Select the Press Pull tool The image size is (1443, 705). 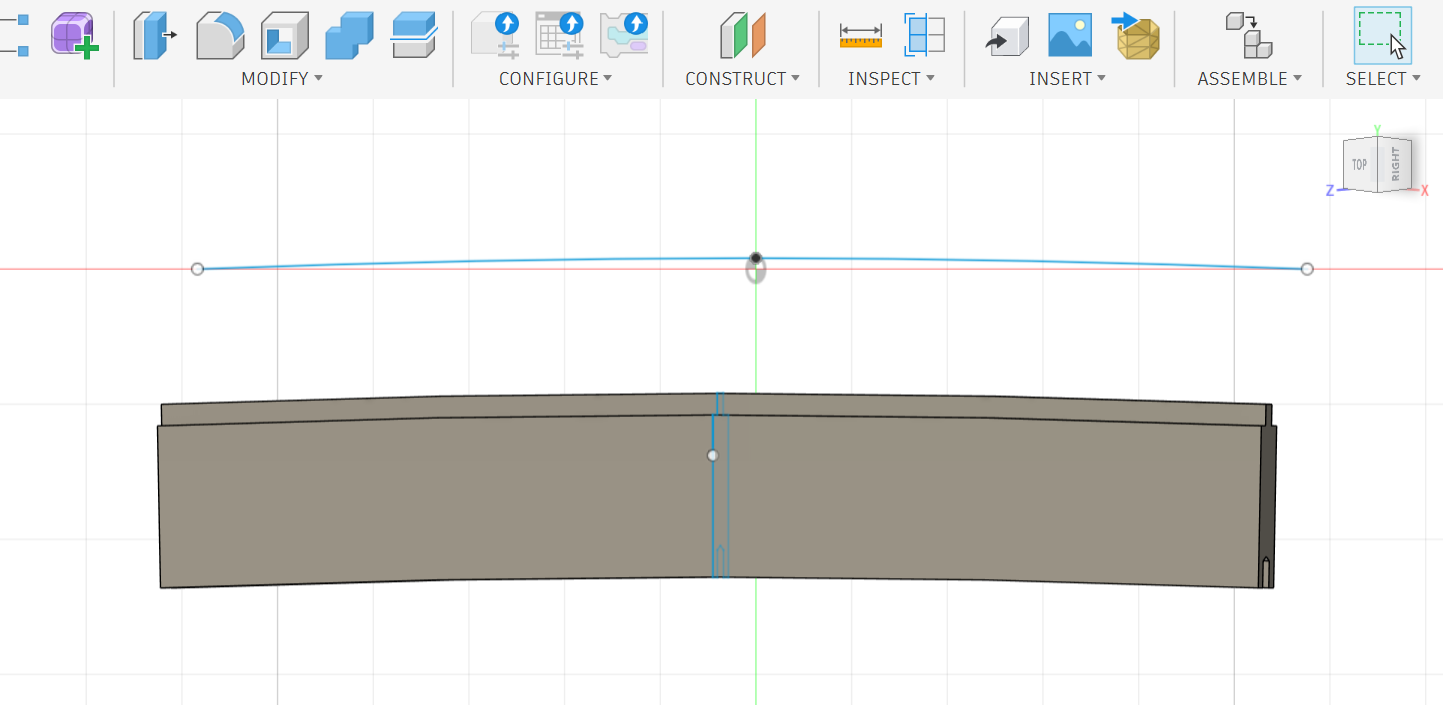(x=154, y=35)
